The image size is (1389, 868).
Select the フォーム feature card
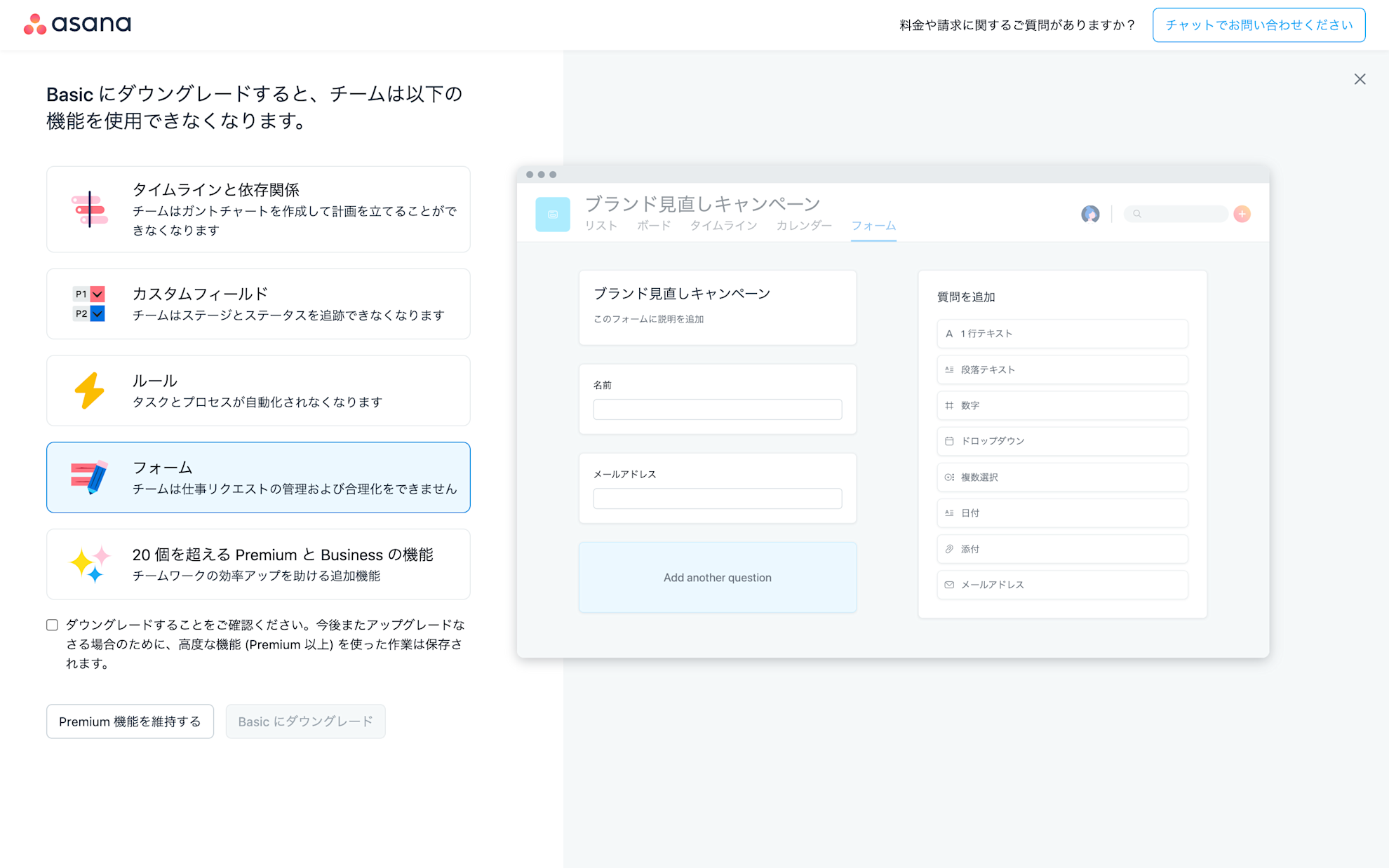258,477
